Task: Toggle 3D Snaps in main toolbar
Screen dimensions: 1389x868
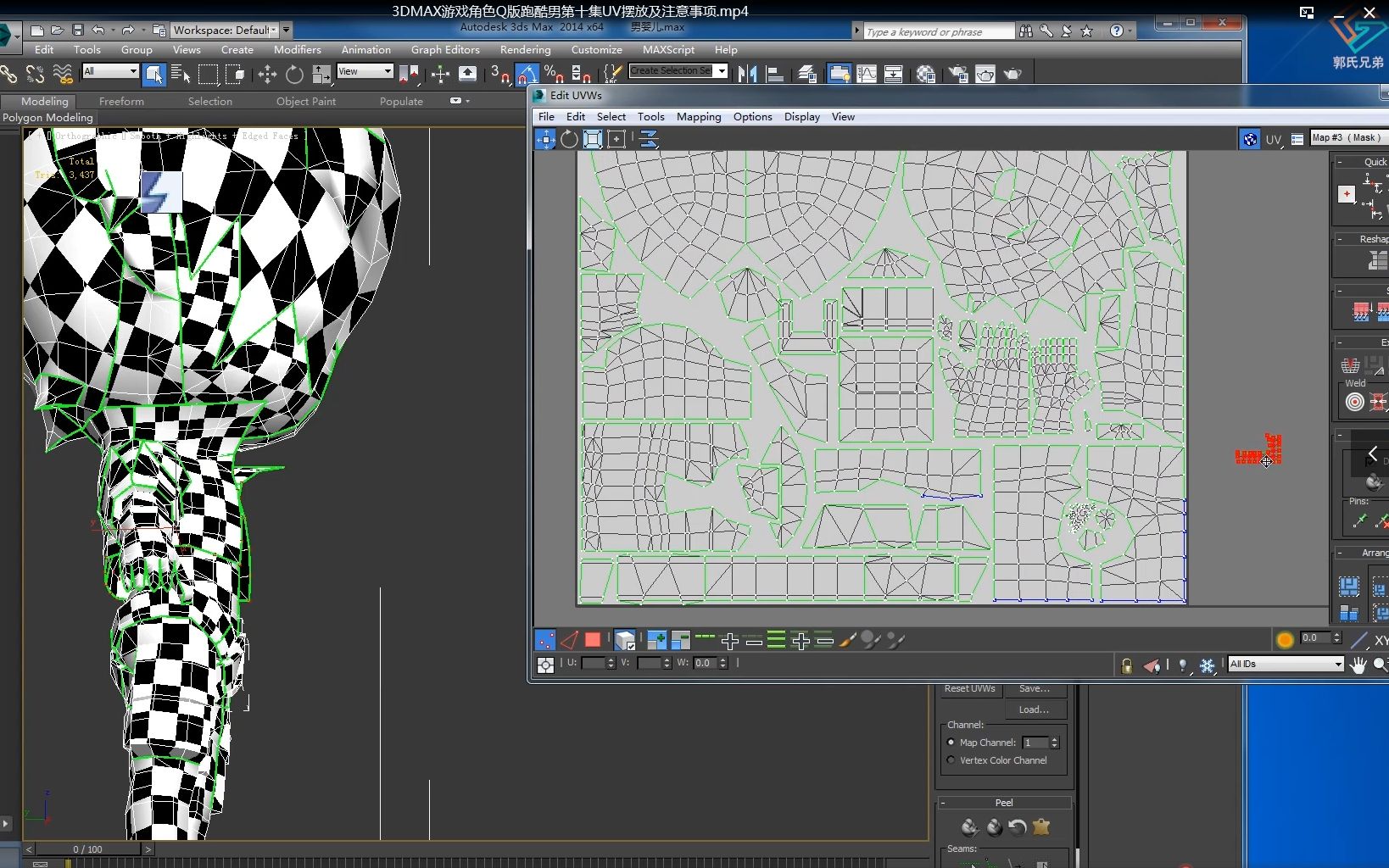Action: [500, 75]
